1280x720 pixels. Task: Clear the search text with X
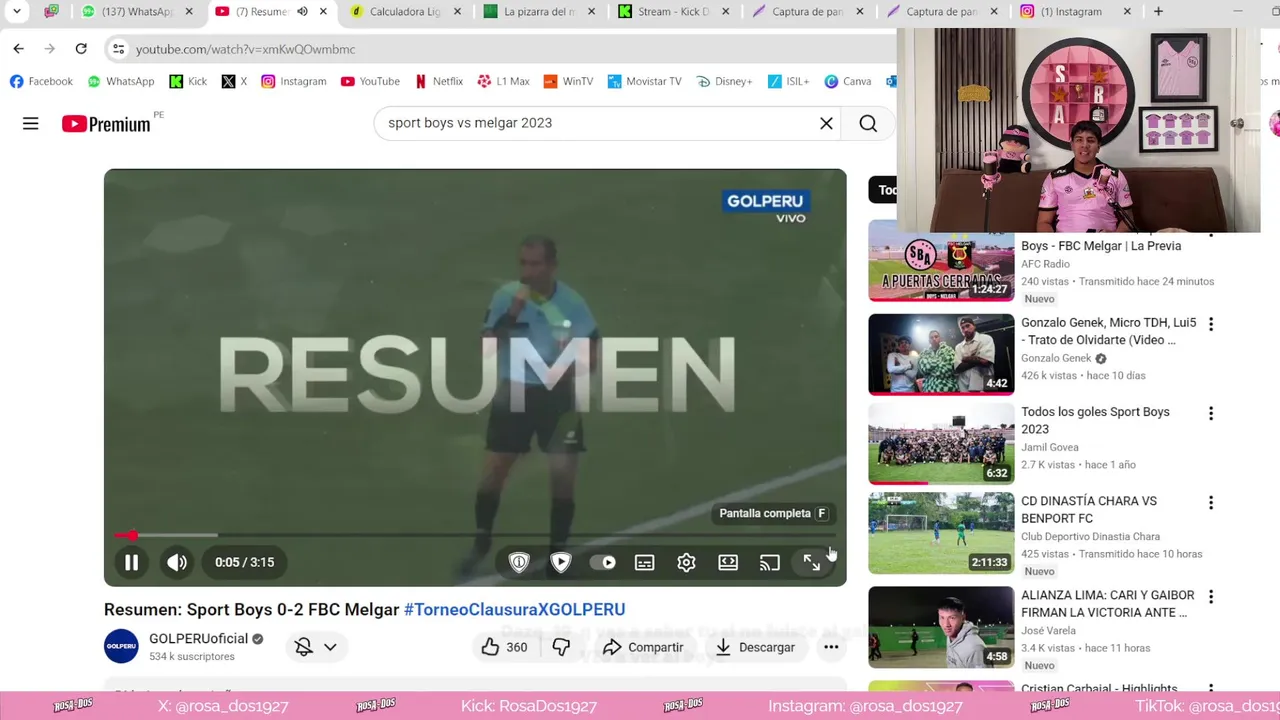coord(826,123)
